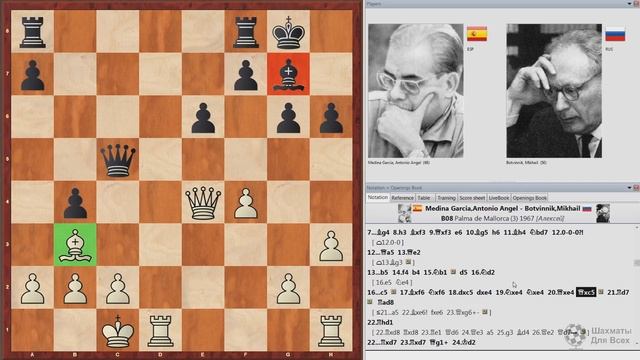This screenshot has height=360, width=640.
Task: Select the black rook on f8
Action: 246,32
